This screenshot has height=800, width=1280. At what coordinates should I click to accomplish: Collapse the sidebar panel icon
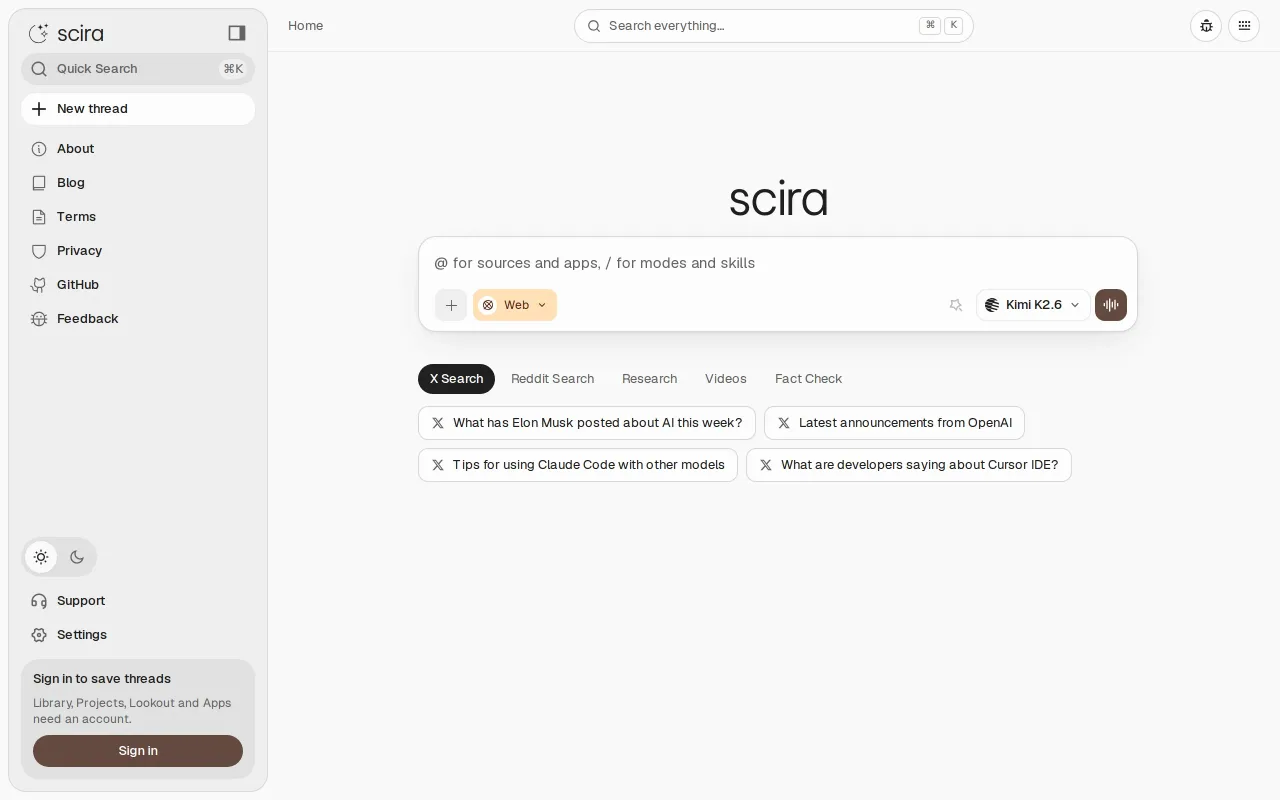click(x=237, y=33)
